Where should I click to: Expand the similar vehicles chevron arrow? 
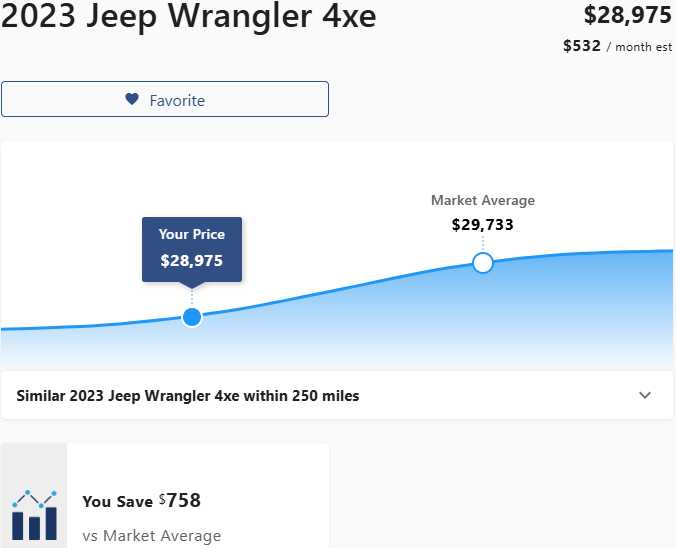click(645, 395)
